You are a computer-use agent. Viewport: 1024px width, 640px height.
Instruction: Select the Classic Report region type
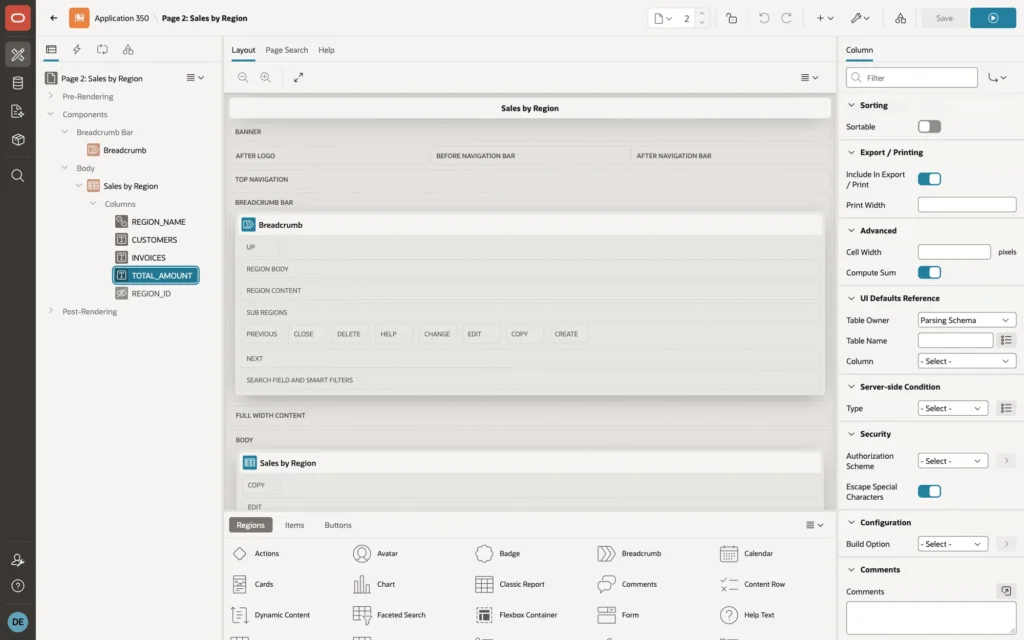(x=510, y=584)
